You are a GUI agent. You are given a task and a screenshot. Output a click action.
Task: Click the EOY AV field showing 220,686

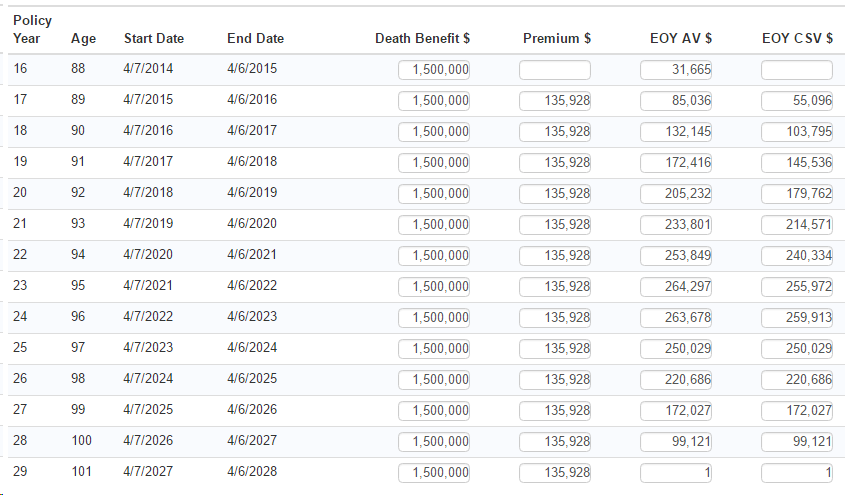tap(676, 380)
